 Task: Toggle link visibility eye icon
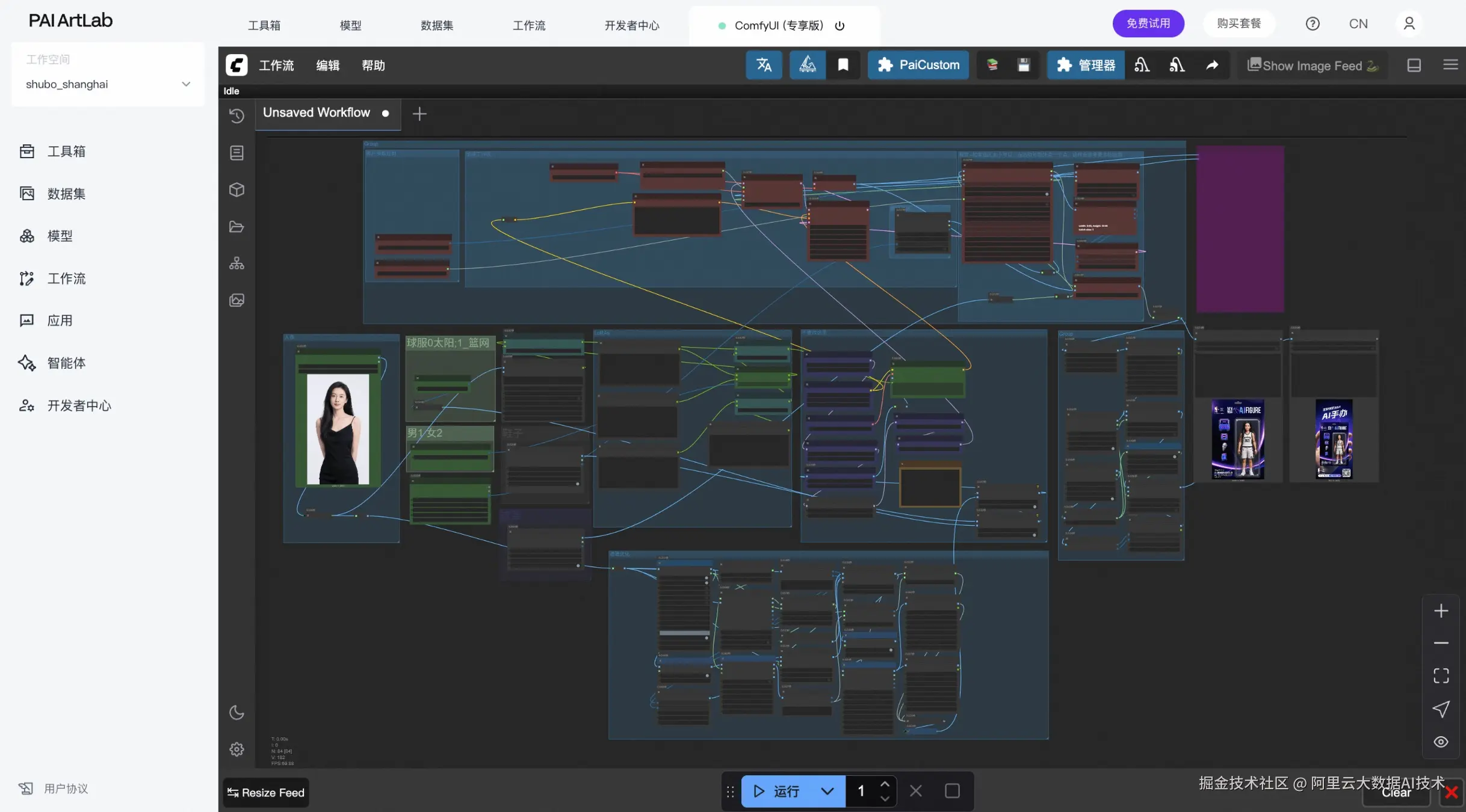click(1441, 742)
